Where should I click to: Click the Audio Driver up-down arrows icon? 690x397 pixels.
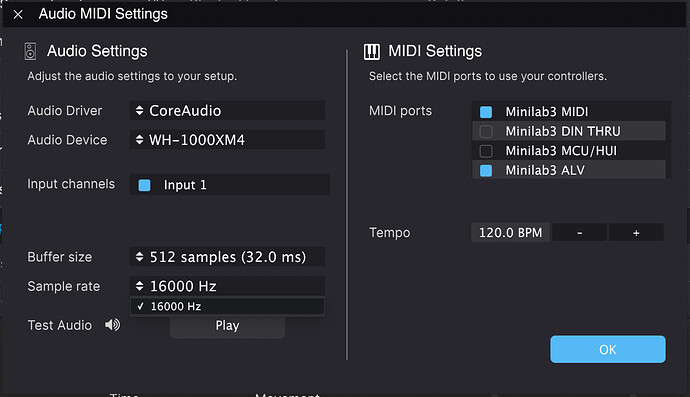point(139,110)
